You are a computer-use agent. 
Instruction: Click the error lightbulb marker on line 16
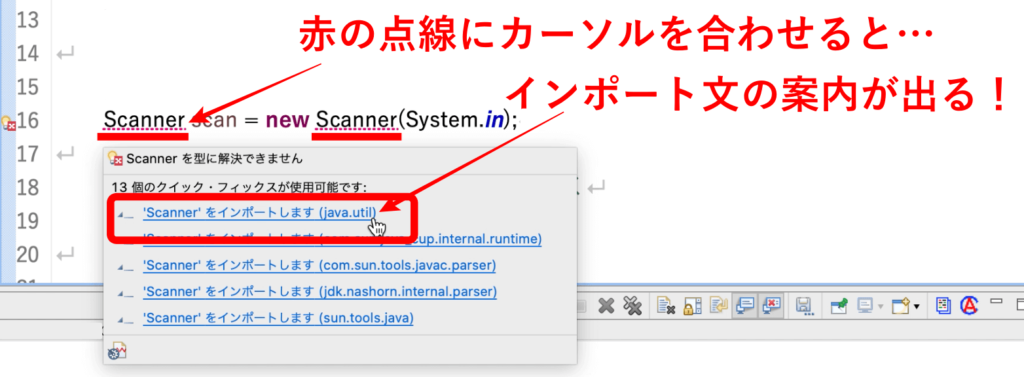point(8,122)
